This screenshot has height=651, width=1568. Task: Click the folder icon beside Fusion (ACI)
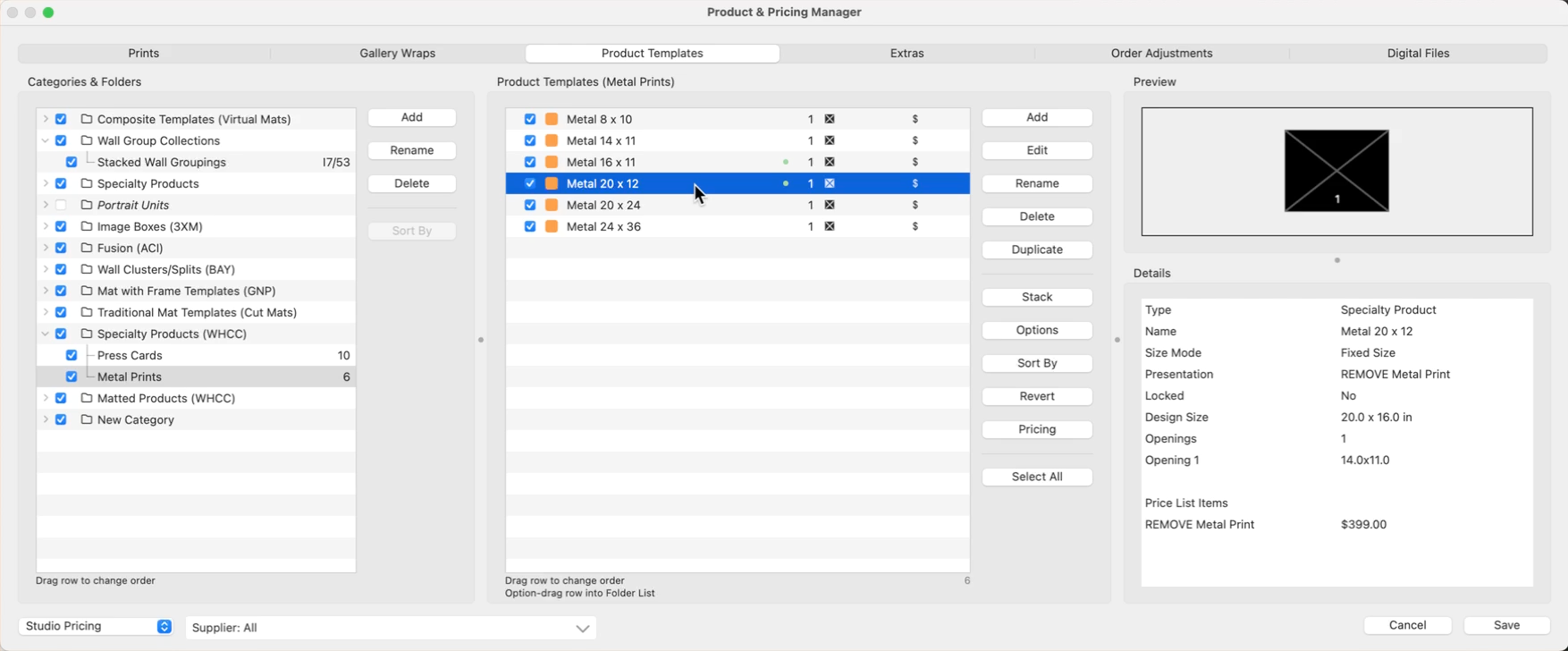tap(87, 248)
